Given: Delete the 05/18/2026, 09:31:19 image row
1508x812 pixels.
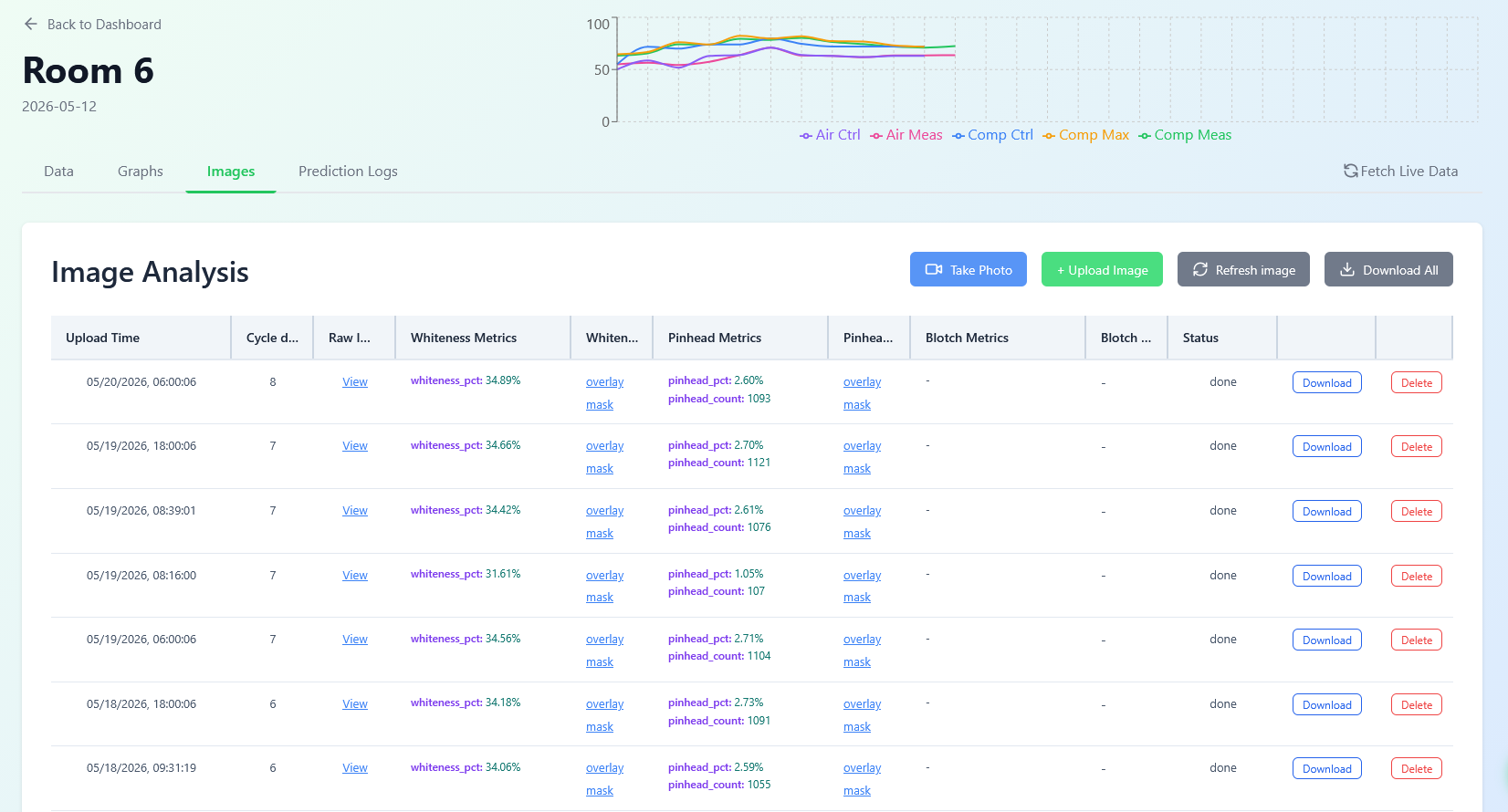Looking at the screenshot, I should (x=1417, y=768).
